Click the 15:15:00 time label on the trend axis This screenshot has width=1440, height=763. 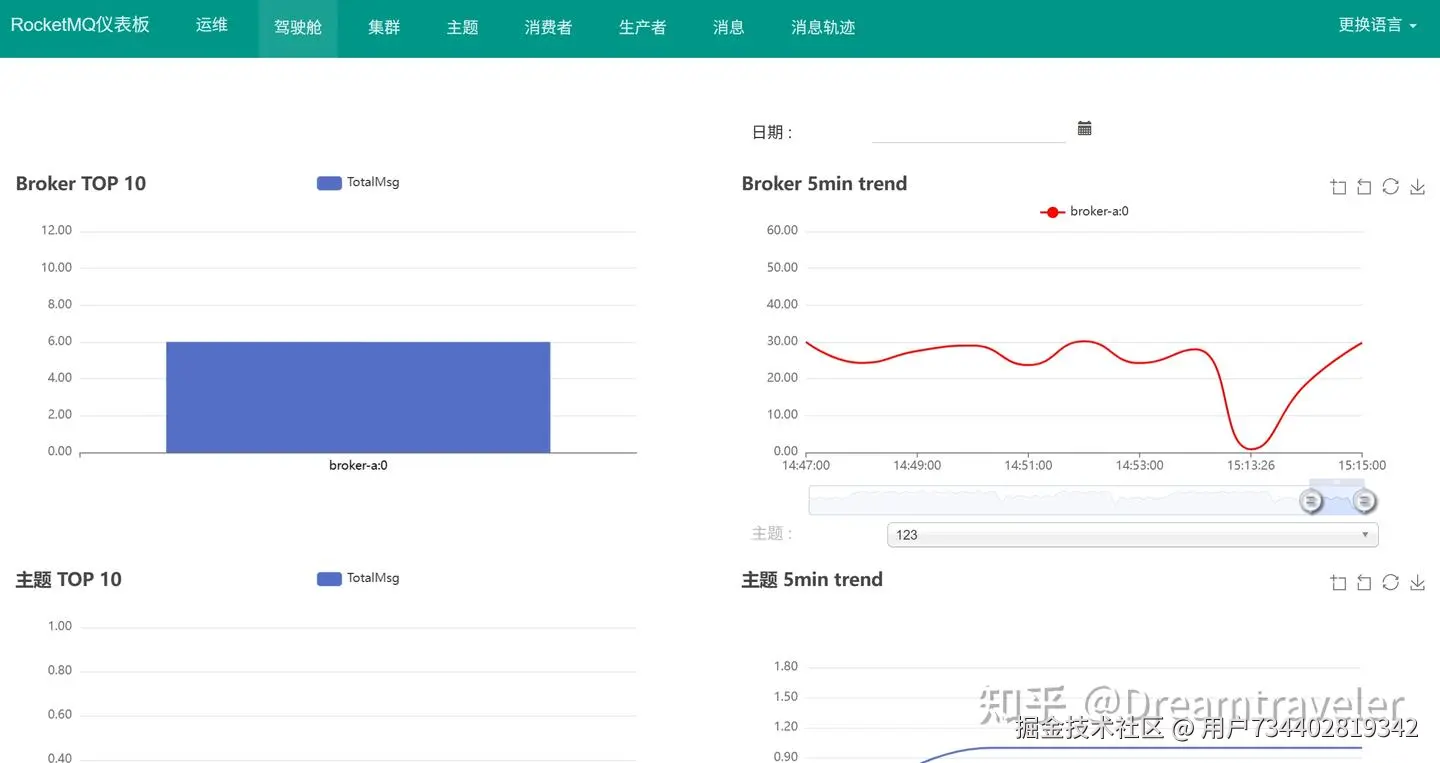click(x=1362, y=465)
